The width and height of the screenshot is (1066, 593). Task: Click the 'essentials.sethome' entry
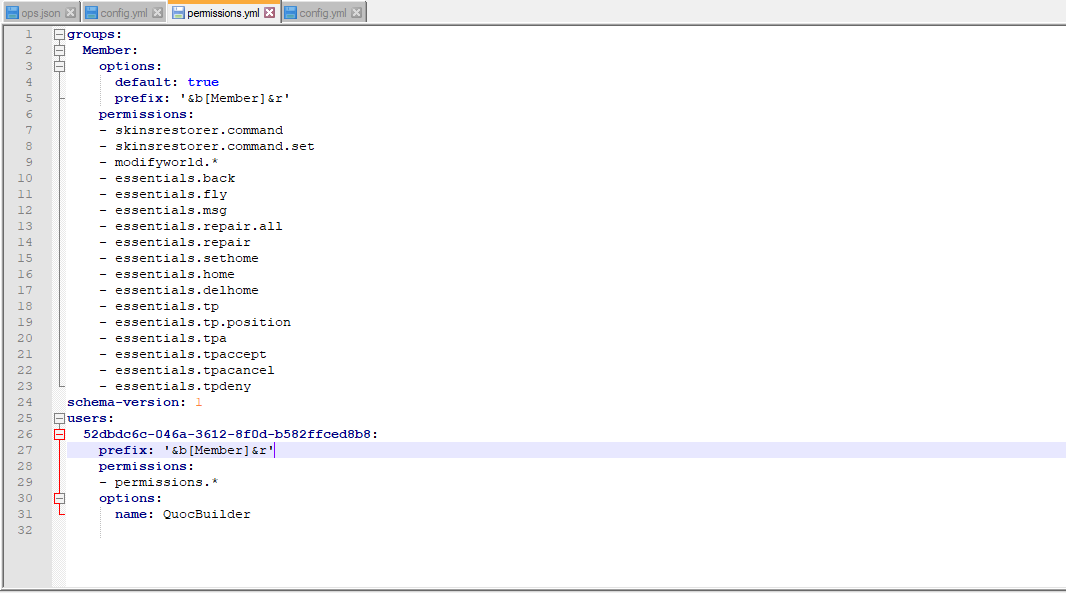[186, 258]
